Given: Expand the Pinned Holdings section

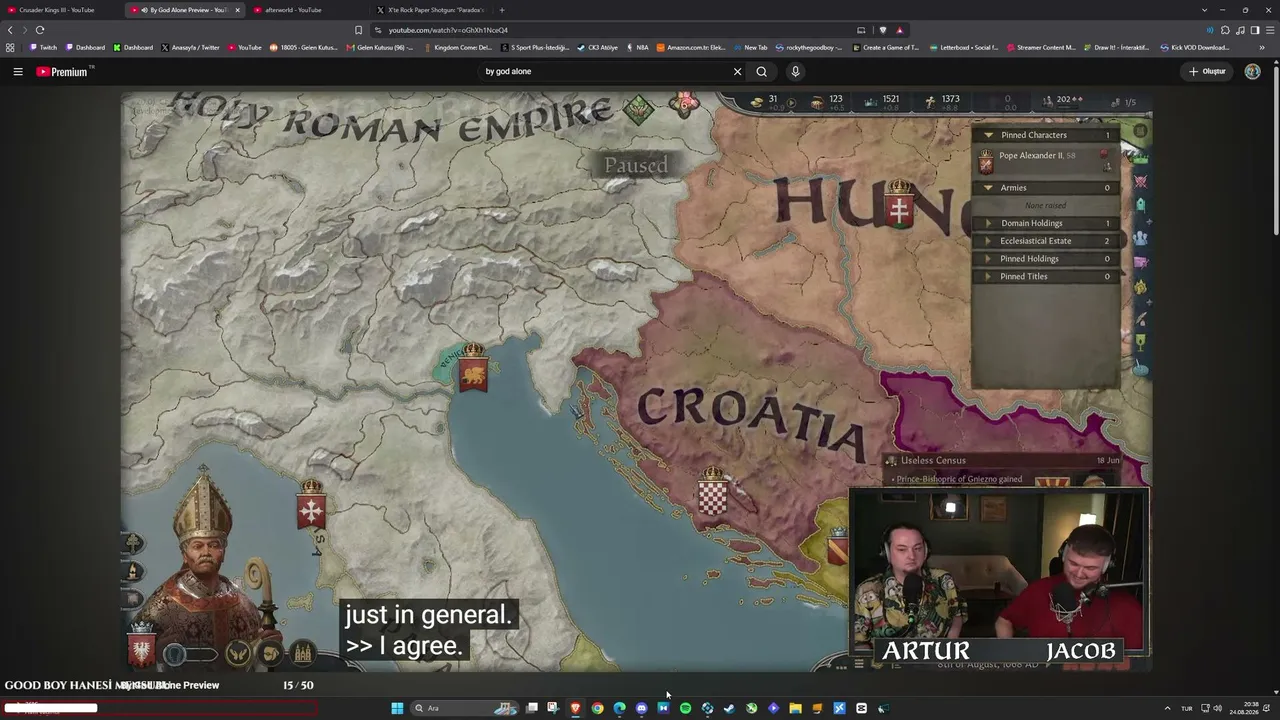Looking at the screenshot, I should (x=1046, y=259).
